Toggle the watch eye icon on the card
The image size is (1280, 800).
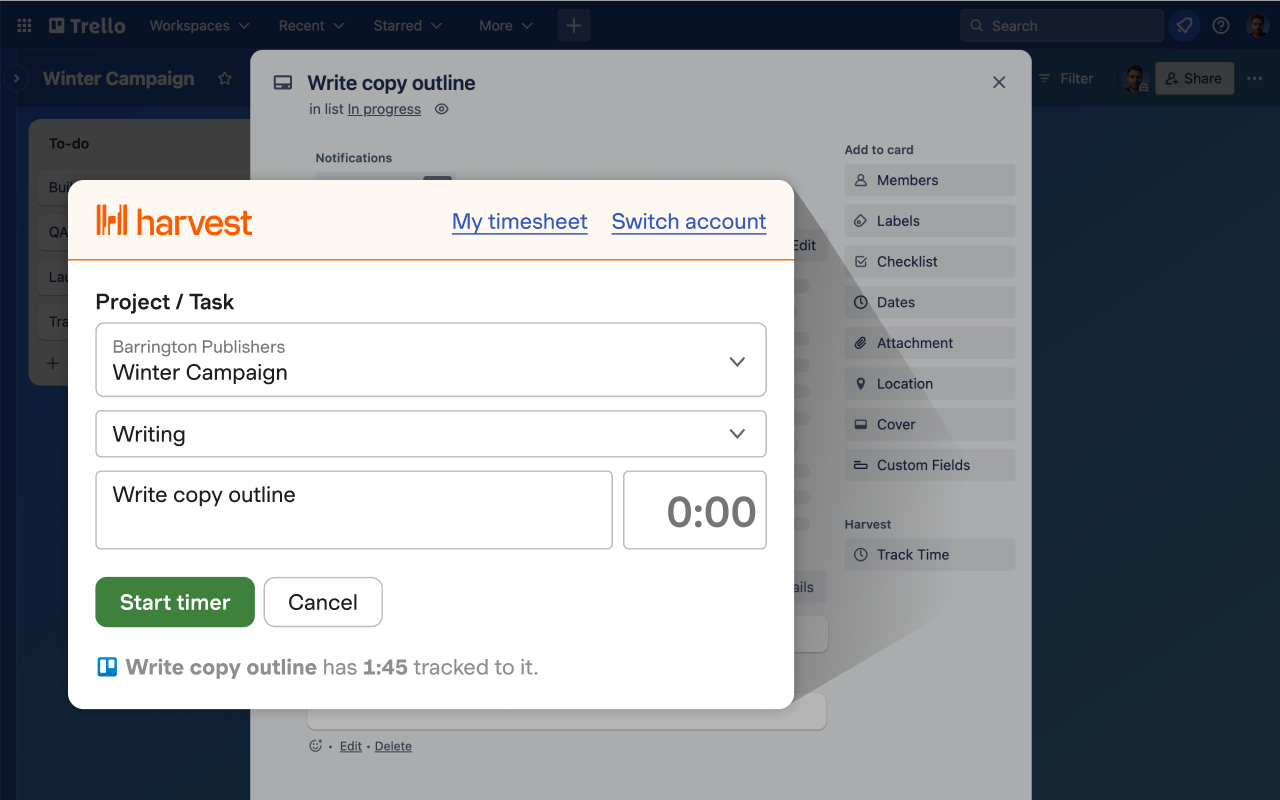pyautogui.click(x=442, y=109)
